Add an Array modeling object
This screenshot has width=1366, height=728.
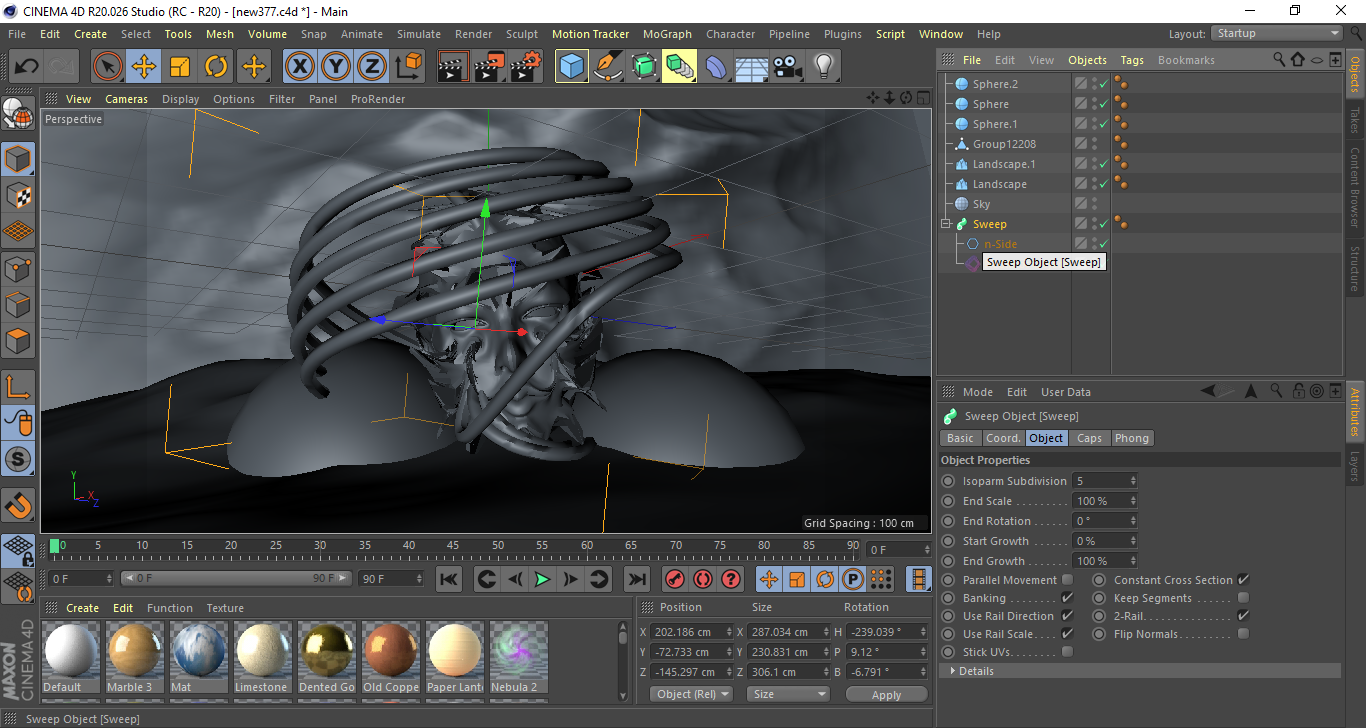[x=680, y=67]
